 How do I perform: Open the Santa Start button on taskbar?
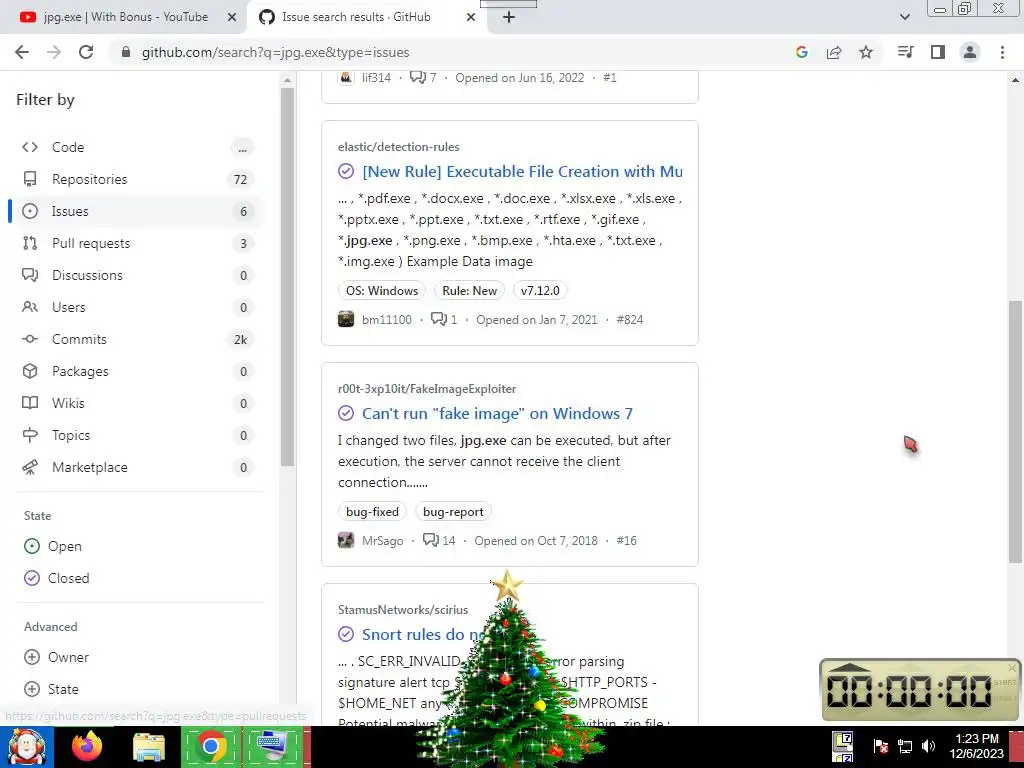point(26,747)
